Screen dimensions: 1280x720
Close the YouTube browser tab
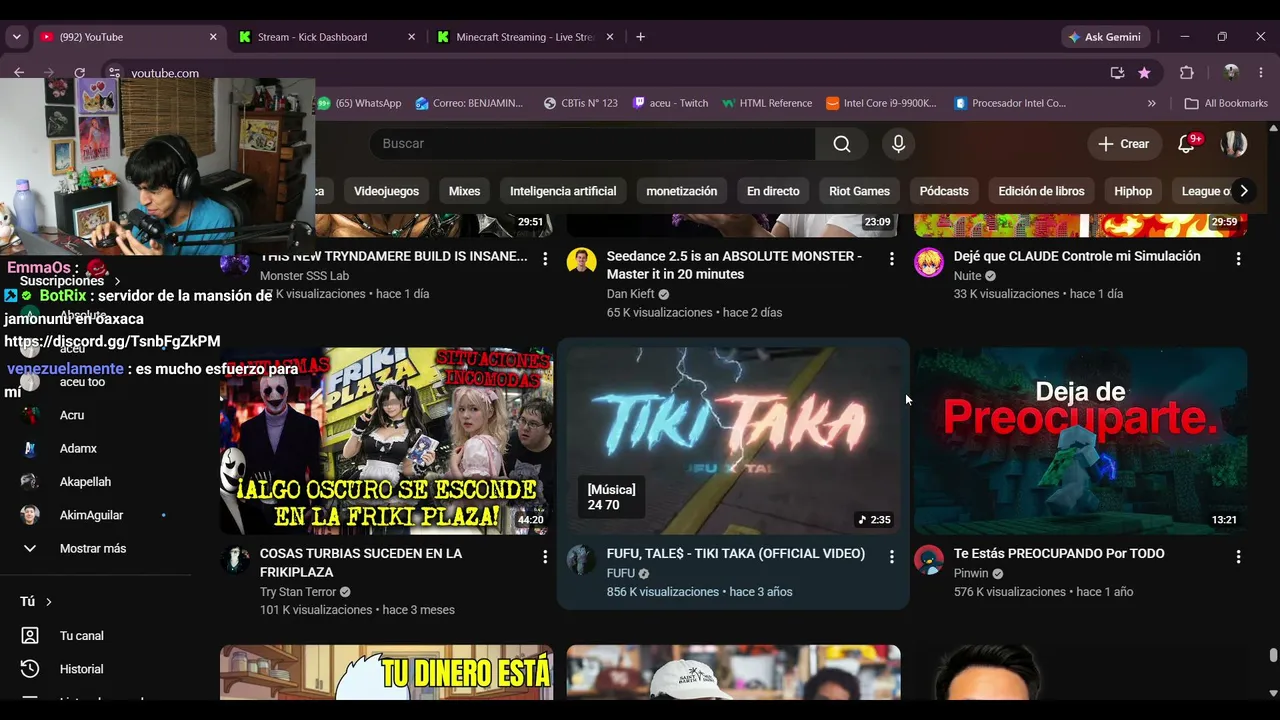coord(213,37)
